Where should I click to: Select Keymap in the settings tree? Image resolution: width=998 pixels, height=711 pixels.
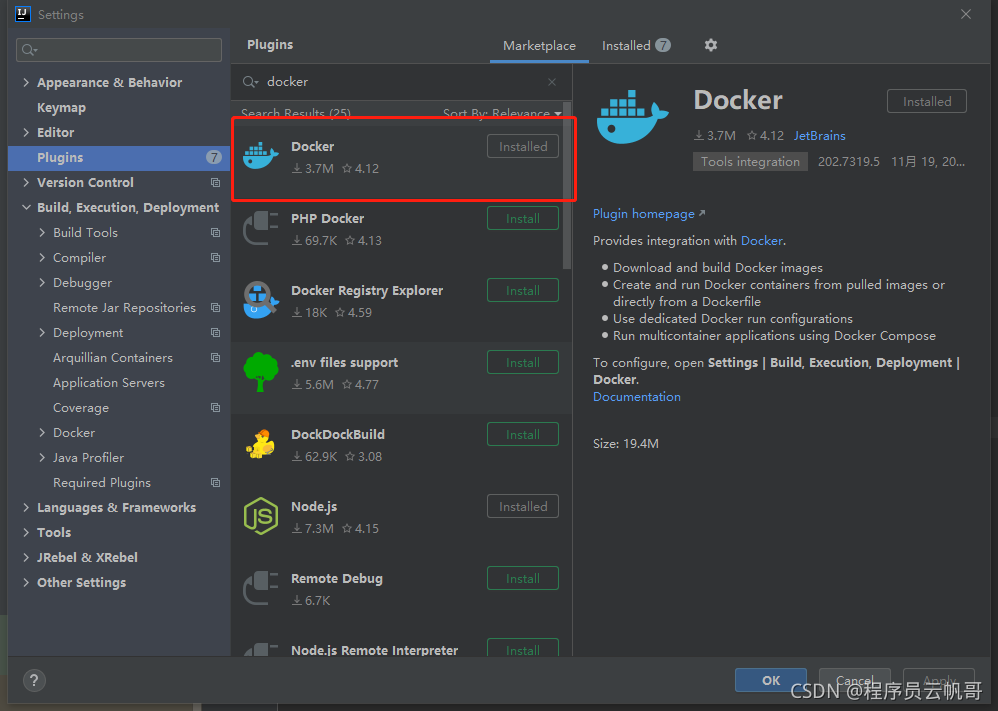tap(61, 108)
